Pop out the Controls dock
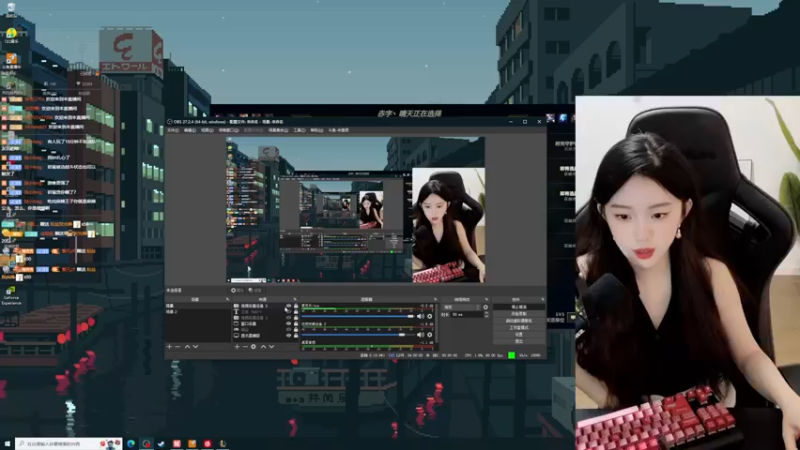 [x=542, y=299]
